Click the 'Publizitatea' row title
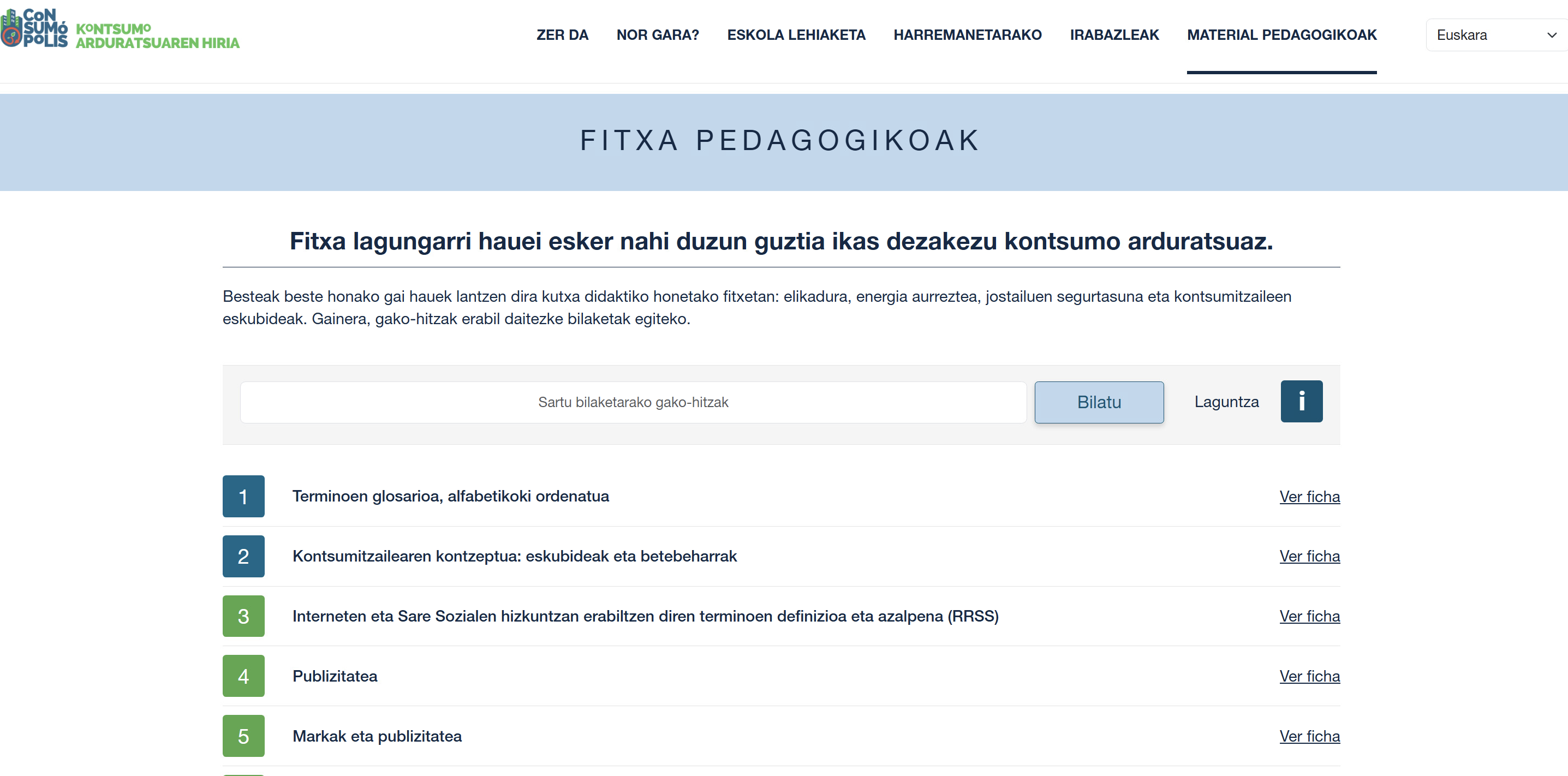 pyautogui.click(x=335, y=676)
